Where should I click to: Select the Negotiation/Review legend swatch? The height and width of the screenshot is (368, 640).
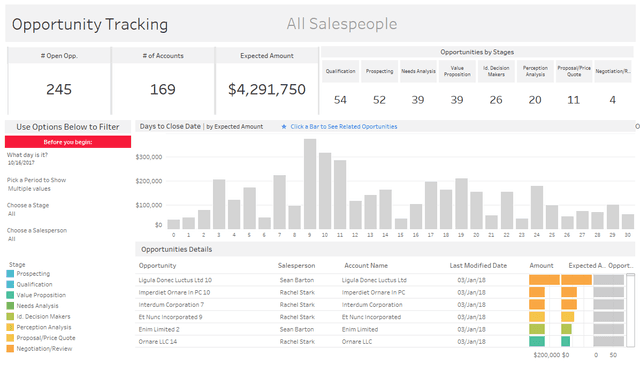pos(10,349)
